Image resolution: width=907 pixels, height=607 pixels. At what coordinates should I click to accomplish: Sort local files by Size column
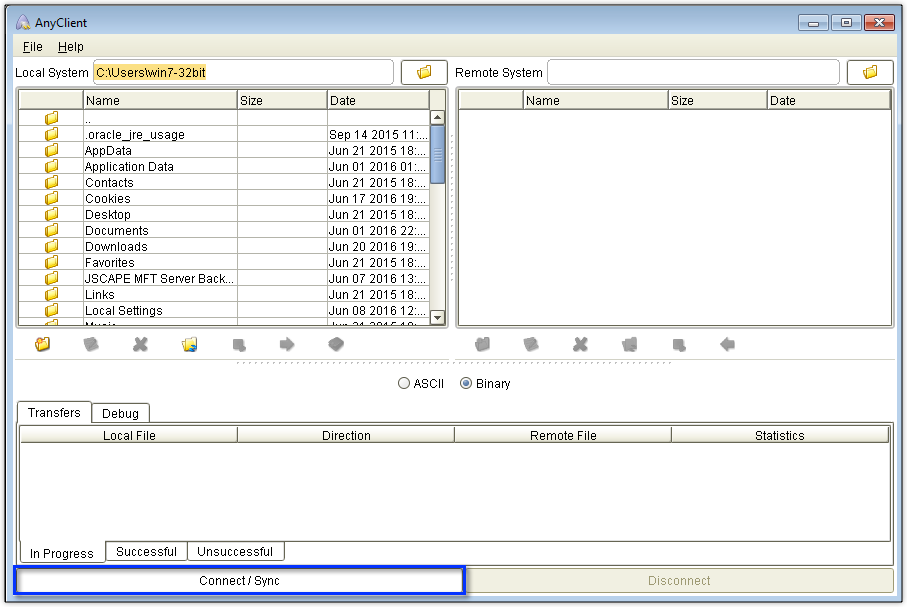coord(282,100)
